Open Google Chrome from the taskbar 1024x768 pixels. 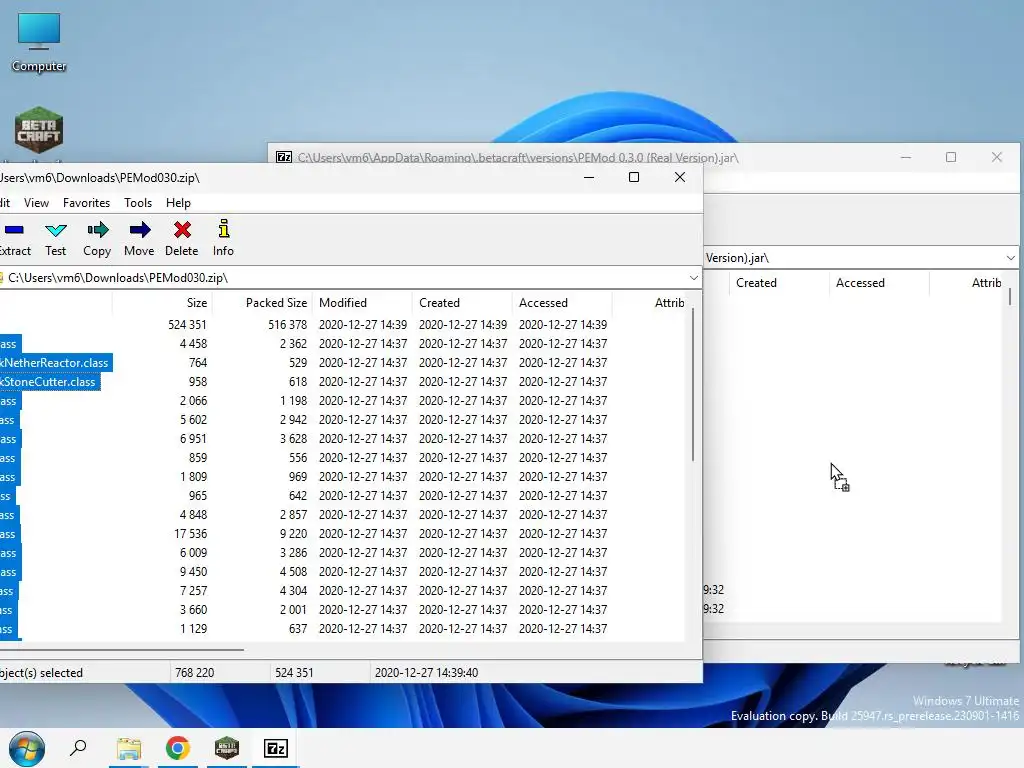click(178, 748)
